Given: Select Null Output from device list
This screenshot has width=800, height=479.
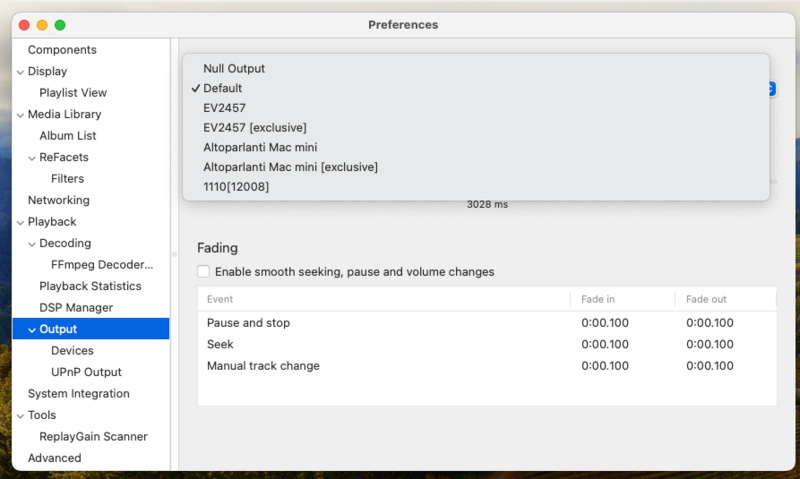Looking at the screenshot, I should tap(234, 69).
